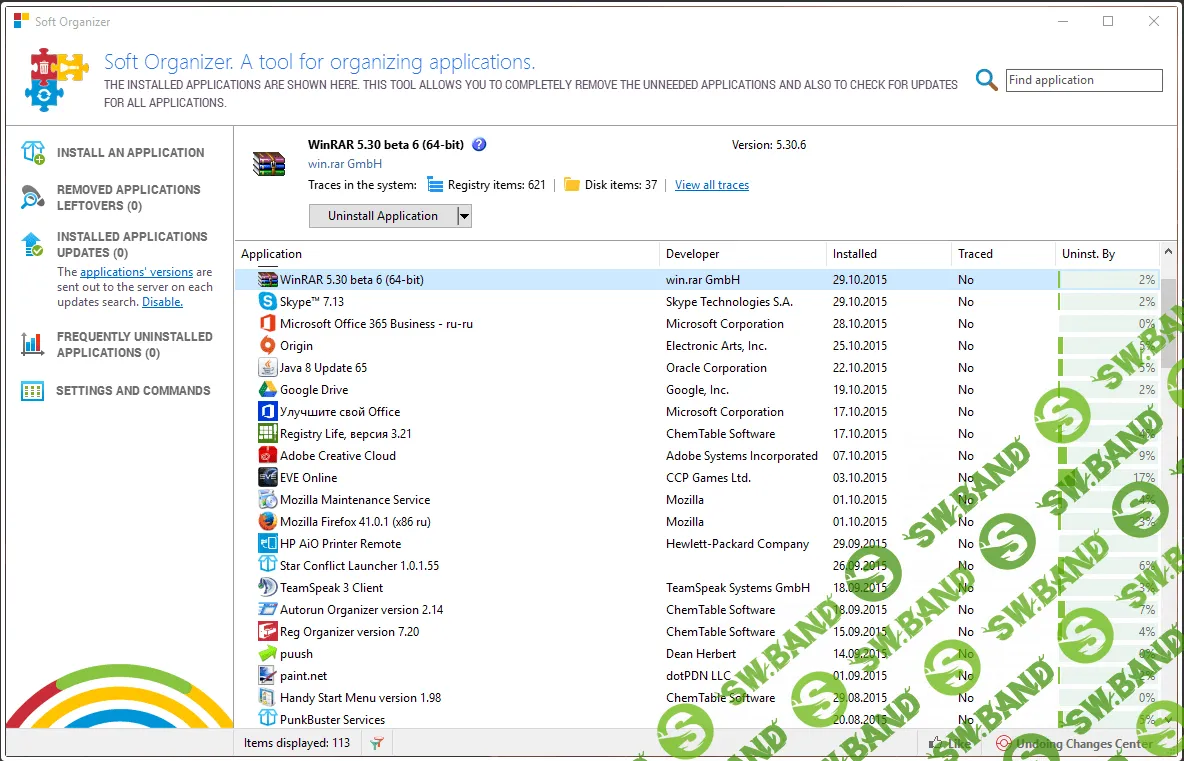Open the Removed Applications Leftovers icon

tap(33, 198)
